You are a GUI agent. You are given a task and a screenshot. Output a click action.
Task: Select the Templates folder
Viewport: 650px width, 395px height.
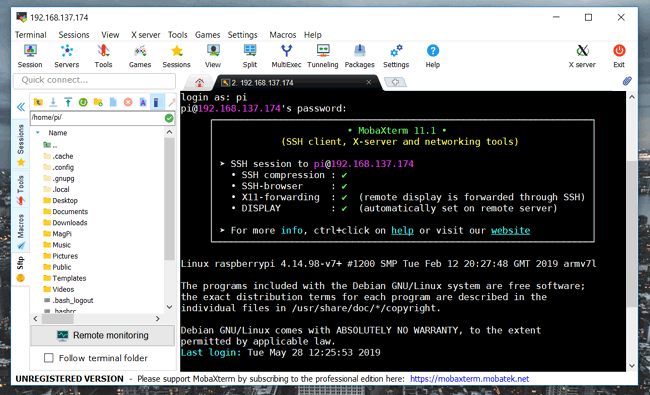coord(65,278)
